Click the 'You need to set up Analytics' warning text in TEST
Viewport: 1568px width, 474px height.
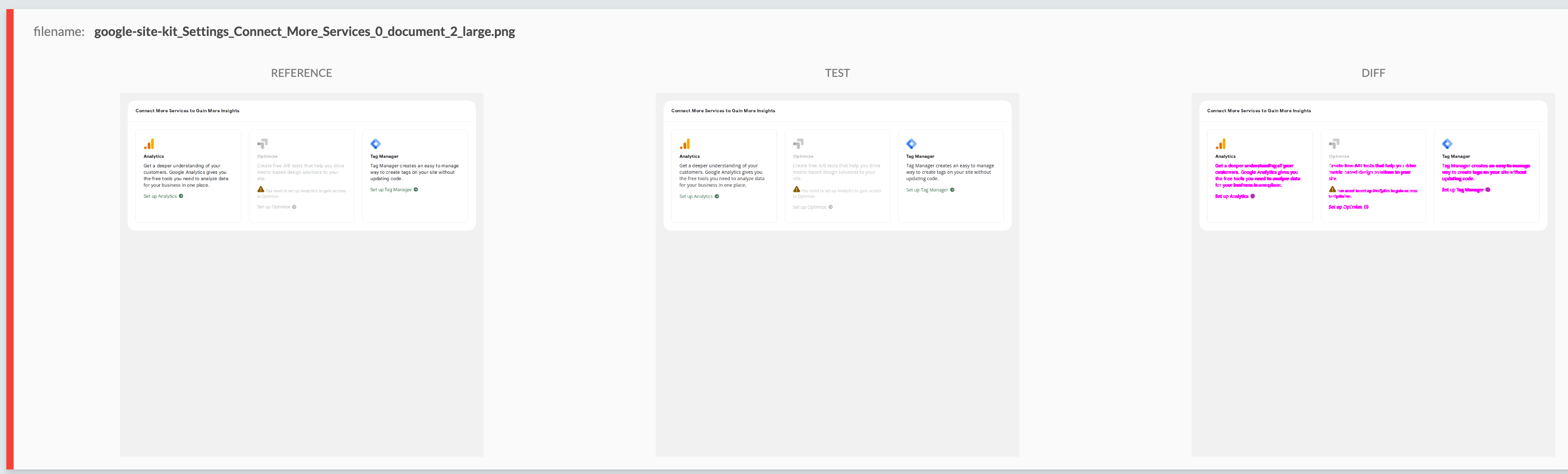837,193
